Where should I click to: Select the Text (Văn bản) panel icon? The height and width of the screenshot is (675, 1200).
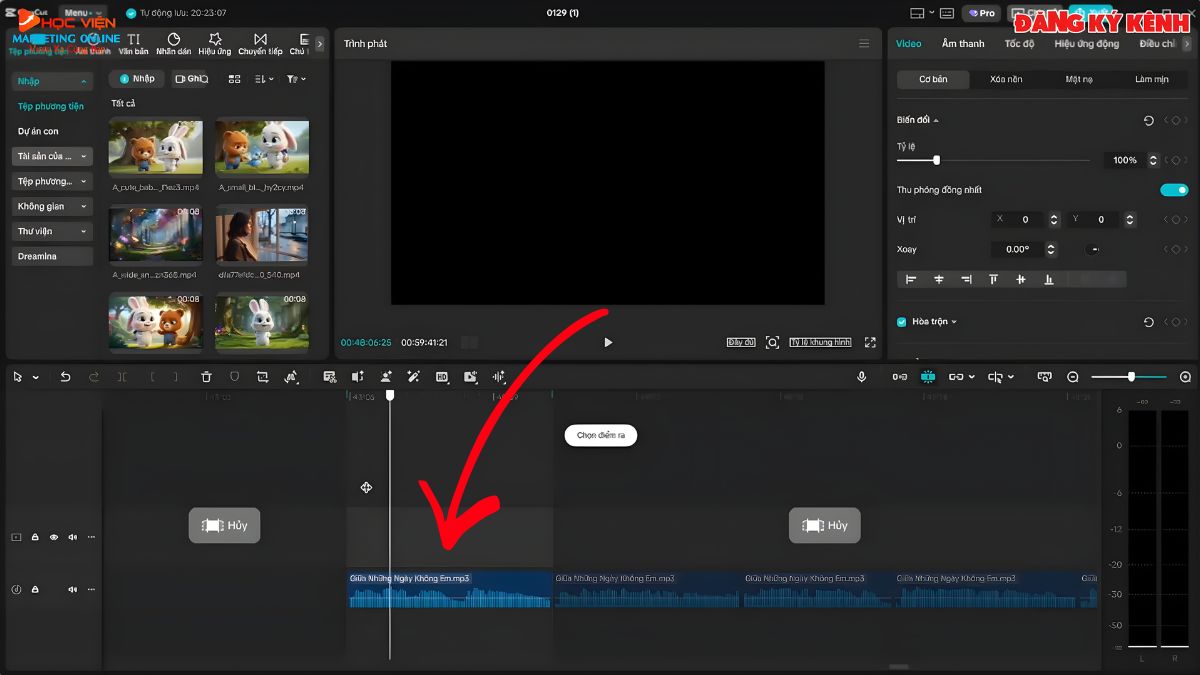[x=135, y=42]
